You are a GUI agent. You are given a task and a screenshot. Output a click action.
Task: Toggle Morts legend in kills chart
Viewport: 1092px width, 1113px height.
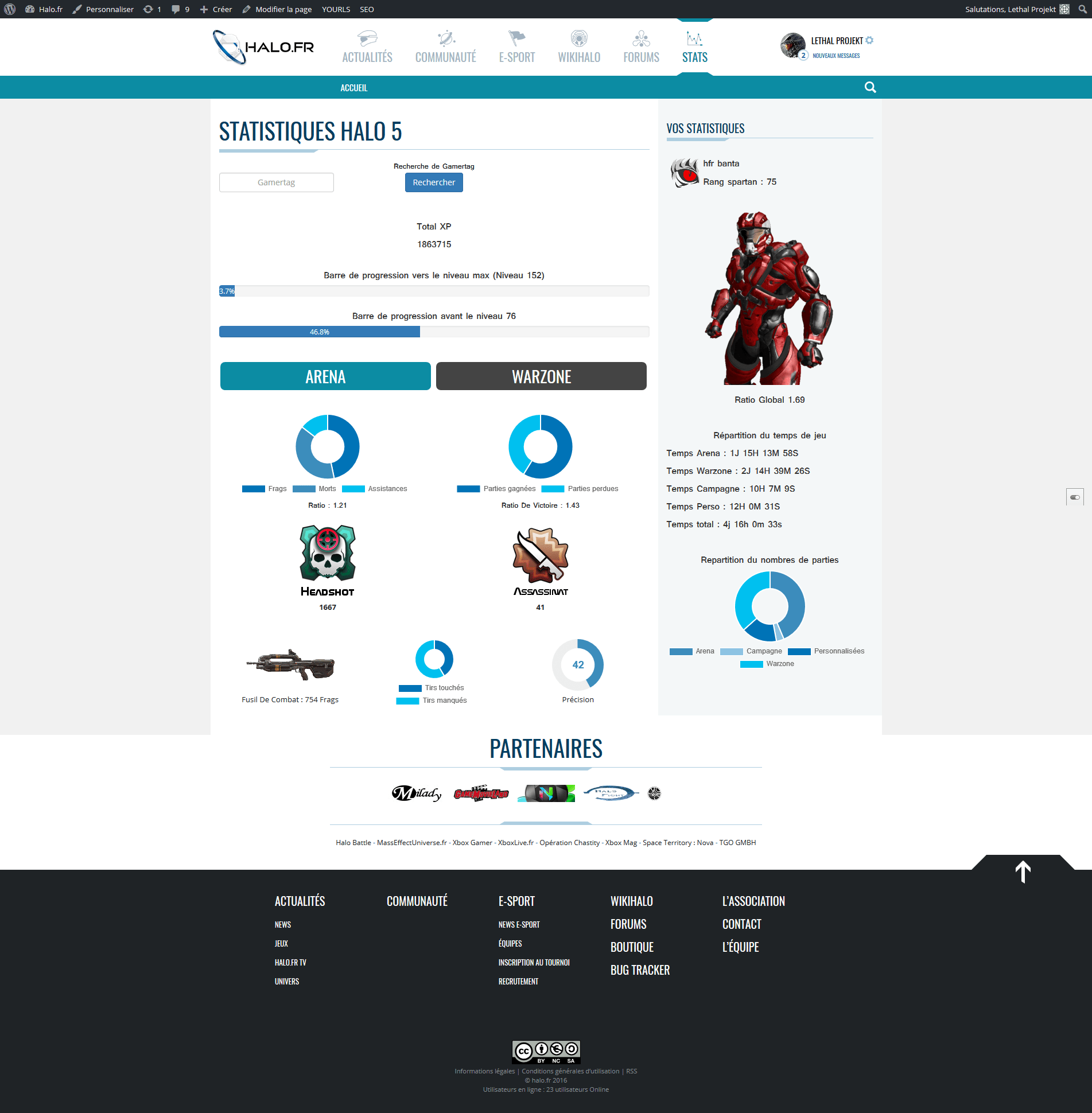[x=314, y=489]
